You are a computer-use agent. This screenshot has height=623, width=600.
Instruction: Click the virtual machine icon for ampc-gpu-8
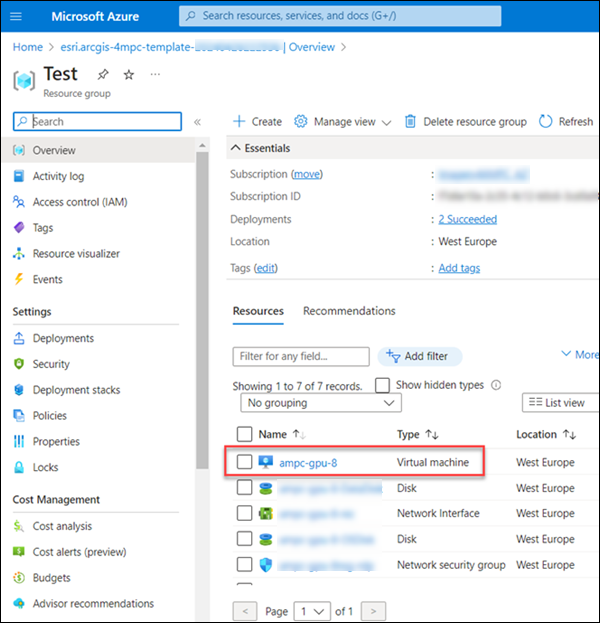pos(265,462)
